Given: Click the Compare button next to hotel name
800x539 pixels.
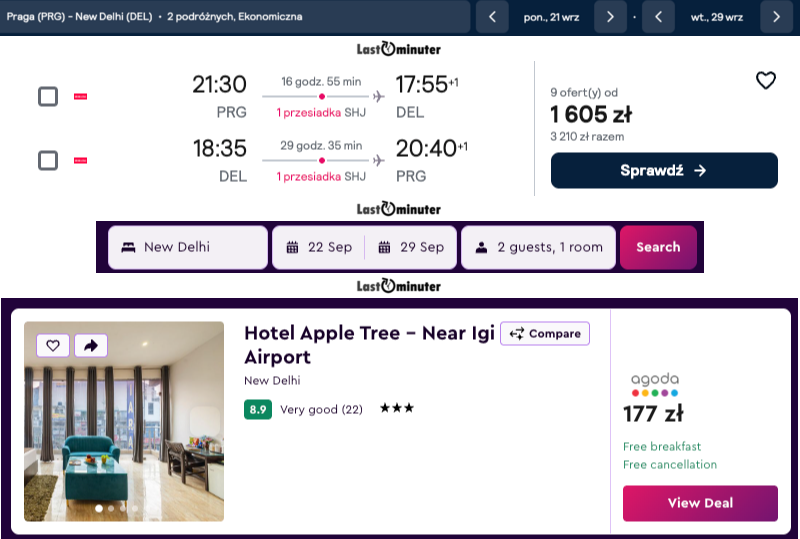Looking at the screenshot, I should click(x=545, y=333).
